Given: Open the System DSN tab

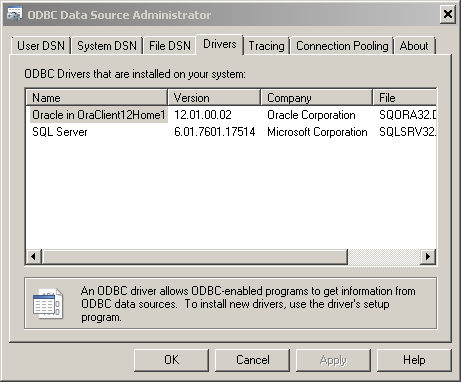Looking at the screenshot, I should [x=107, y=45].
